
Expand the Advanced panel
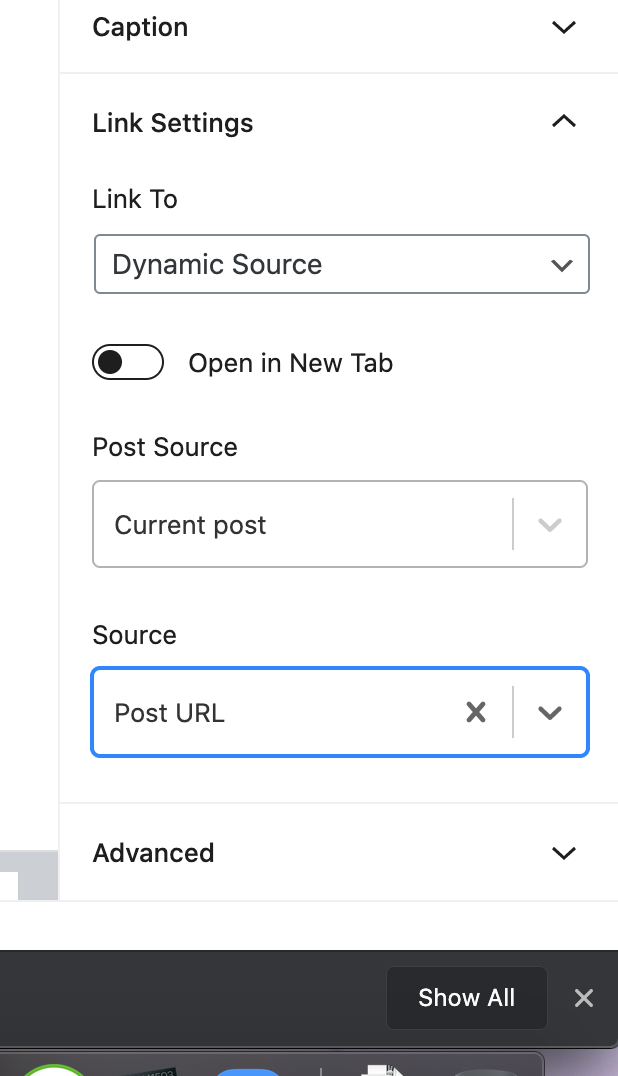tap(564, 853)
